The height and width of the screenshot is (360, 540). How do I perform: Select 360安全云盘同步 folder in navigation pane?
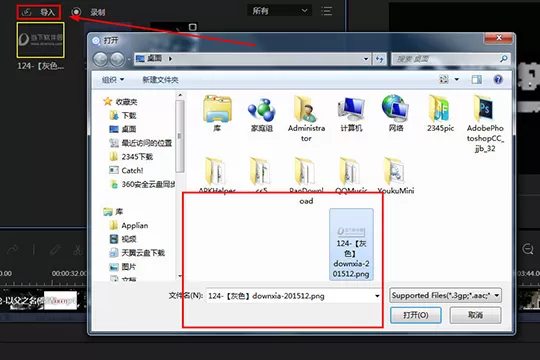tap(142, 184)
